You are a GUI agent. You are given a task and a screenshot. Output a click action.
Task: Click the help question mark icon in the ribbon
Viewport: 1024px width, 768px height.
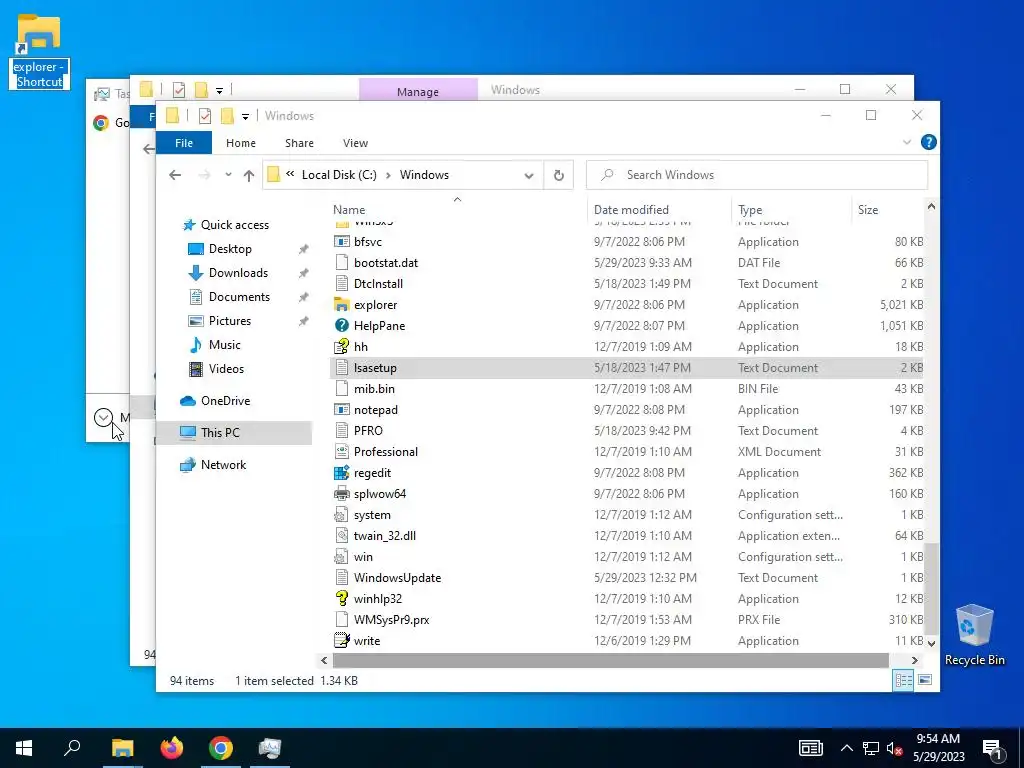pos(928,142)
